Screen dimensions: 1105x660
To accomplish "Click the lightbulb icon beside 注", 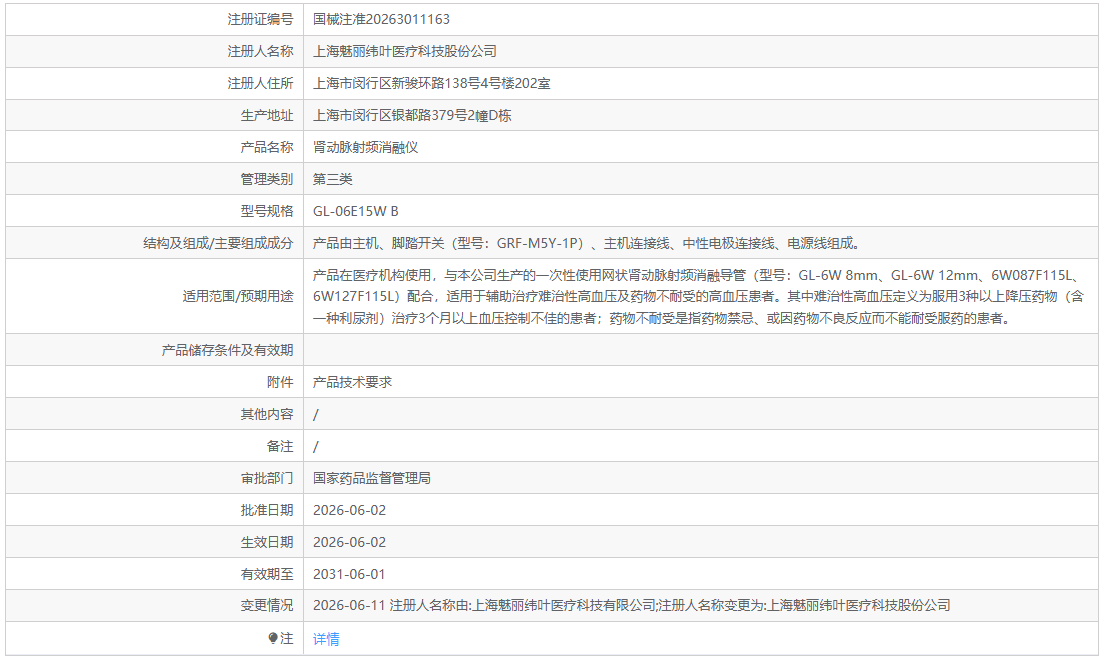I will coord(273,638).
